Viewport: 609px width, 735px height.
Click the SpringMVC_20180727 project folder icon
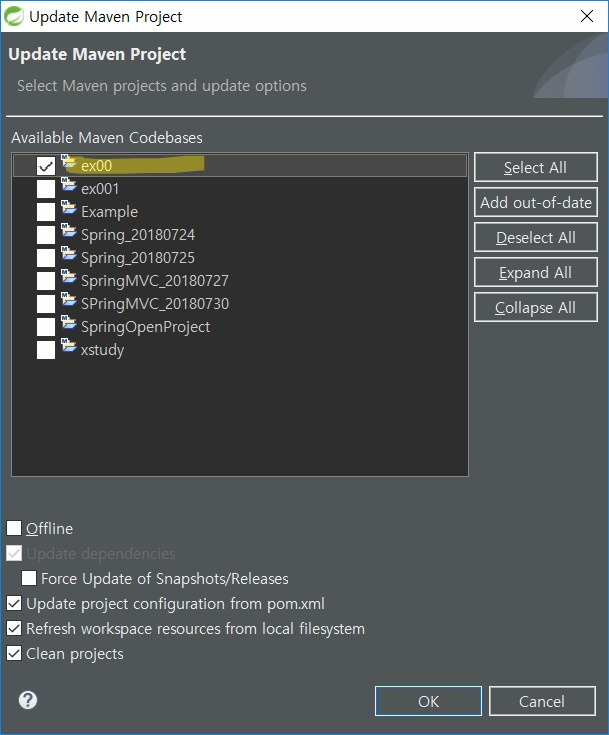pos(68,277)
